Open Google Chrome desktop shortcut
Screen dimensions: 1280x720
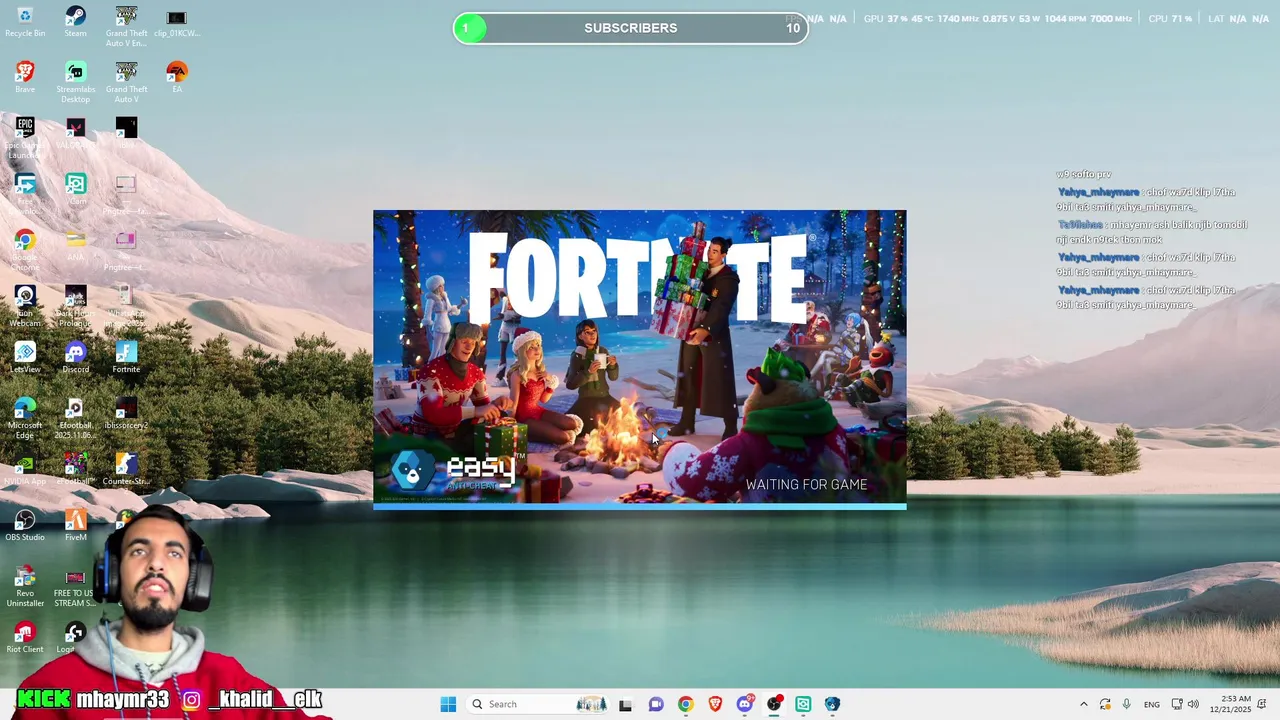click(25, 250)
